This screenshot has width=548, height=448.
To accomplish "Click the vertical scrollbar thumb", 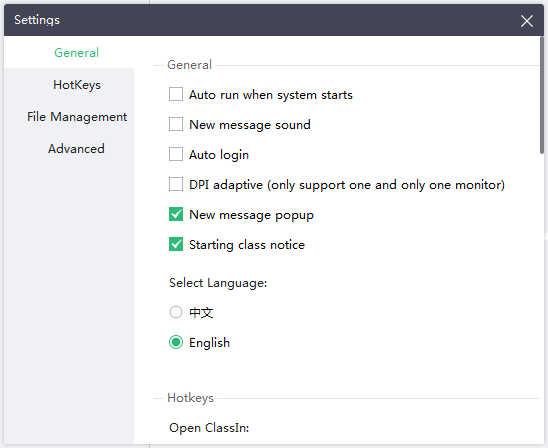I will (542, 95).
